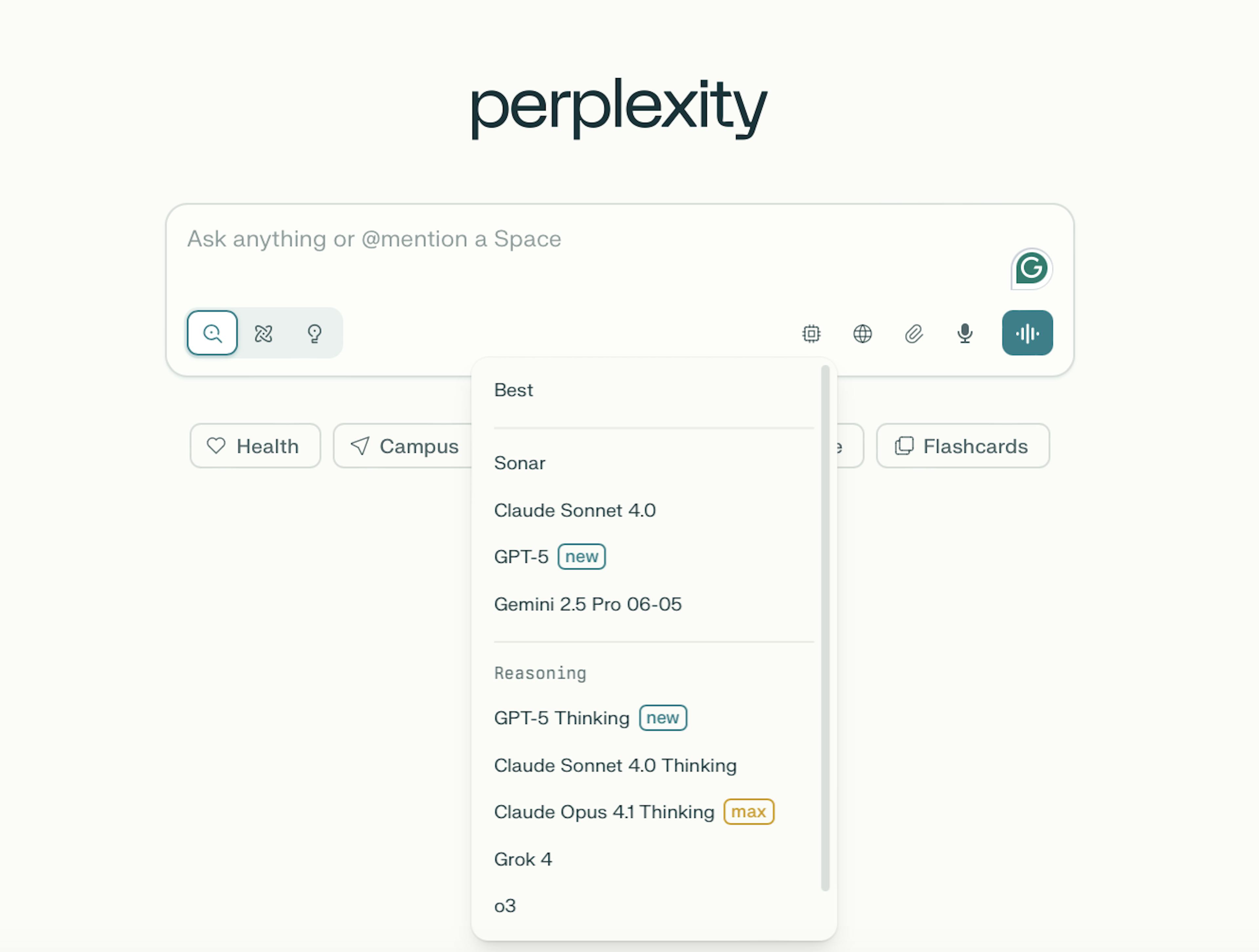
Task: Switch to Labs lightbulb mode
Action: (x=314, y=333)
